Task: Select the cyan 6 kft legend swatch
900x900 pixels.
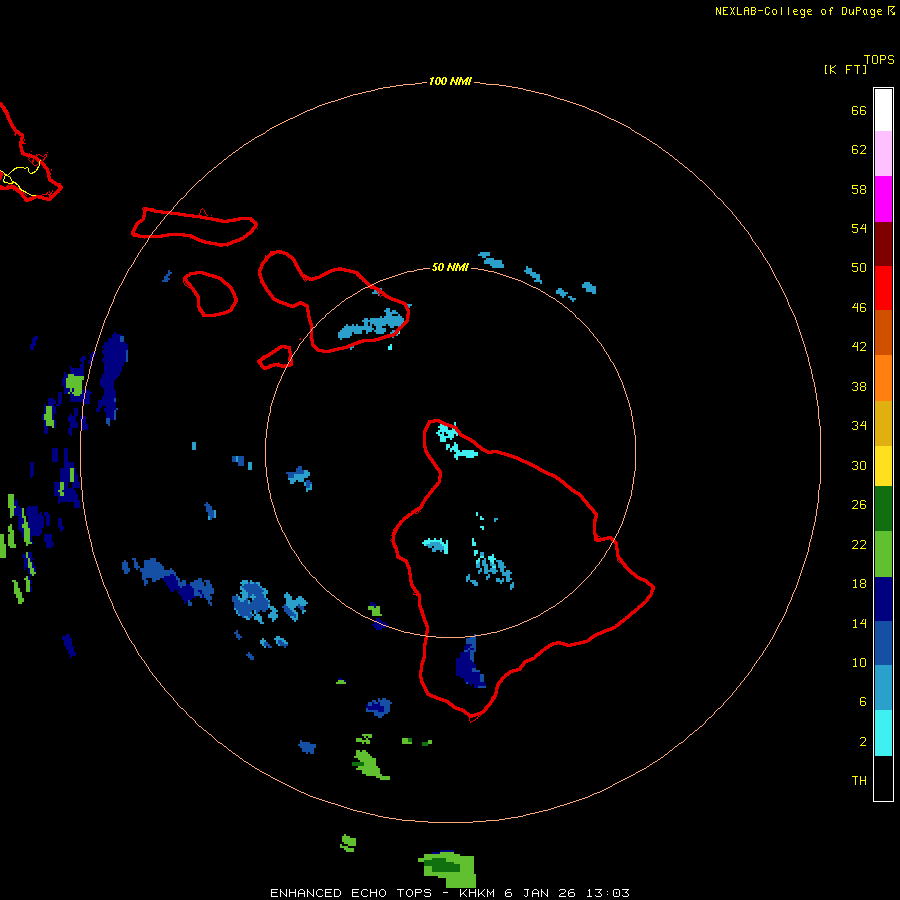Action: [x=883, y=733]
